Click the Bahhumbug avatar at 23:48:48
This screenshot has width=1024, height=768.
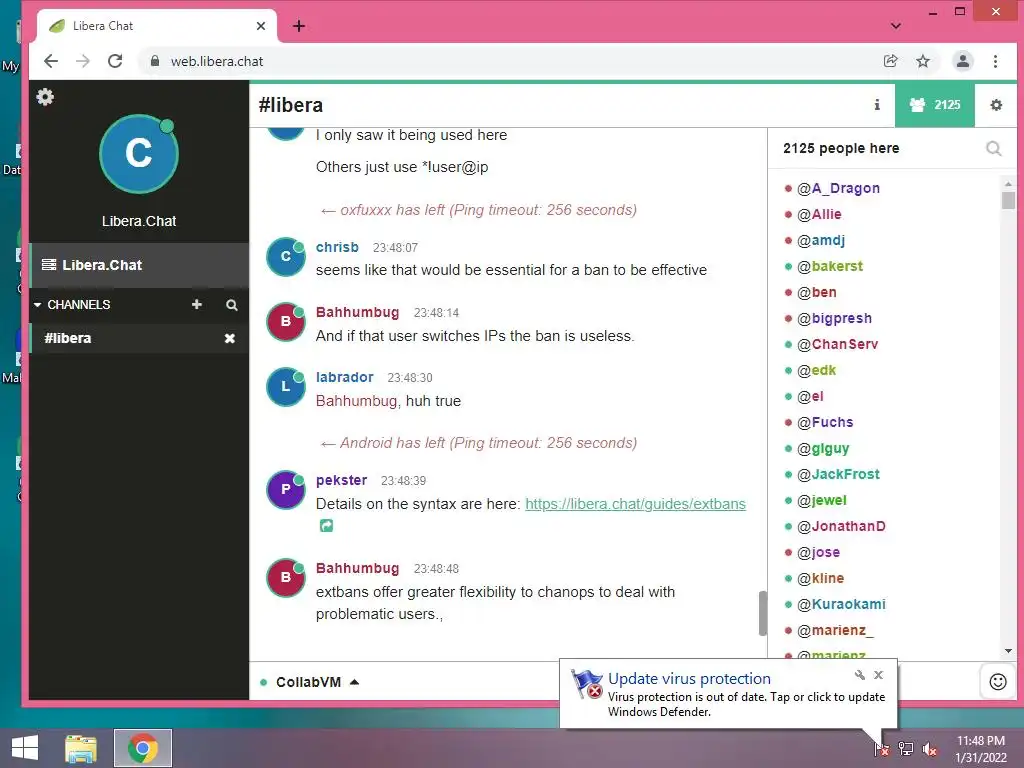(285, 577)
